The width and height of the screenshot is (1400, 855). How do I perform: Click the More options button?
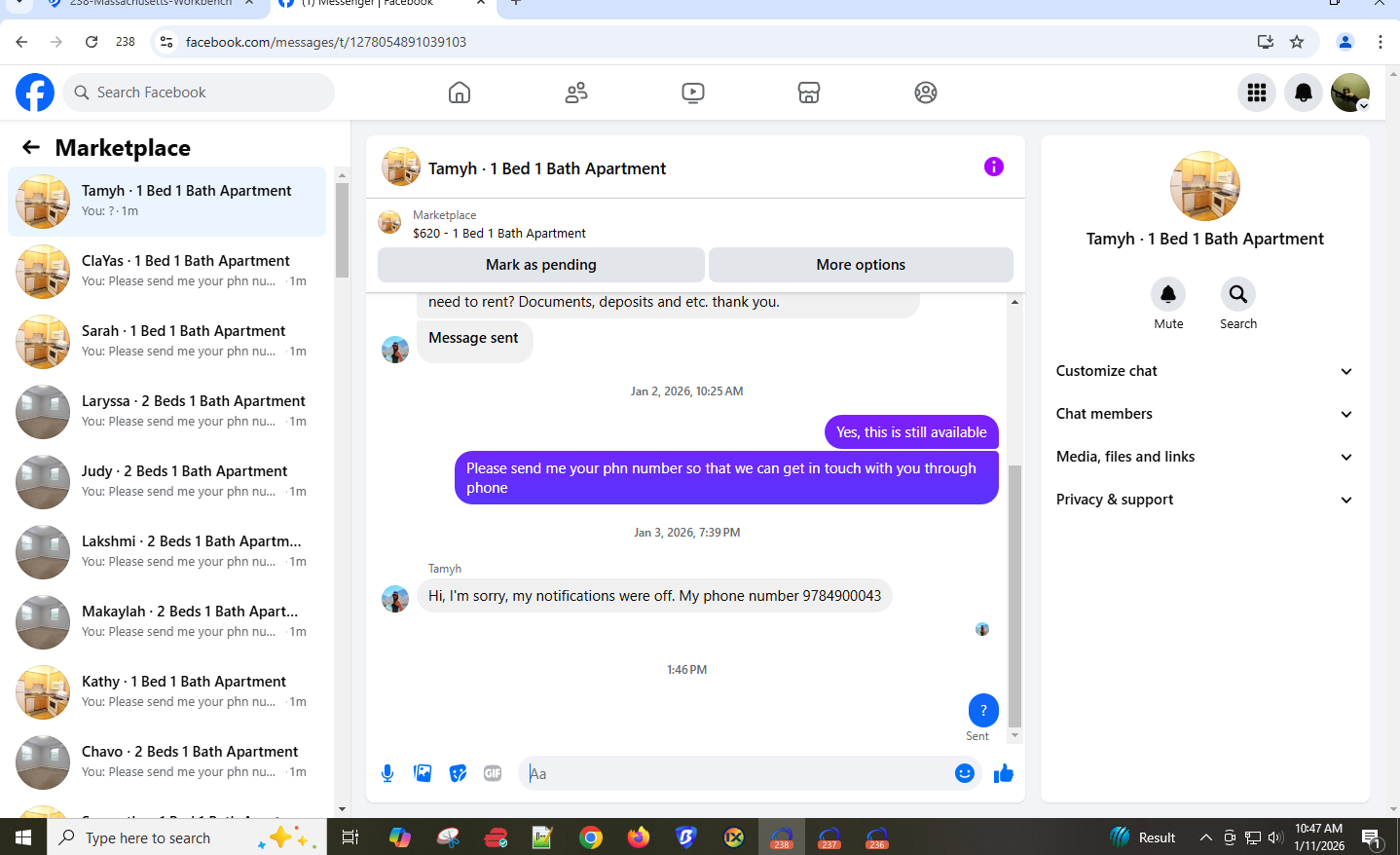(x=861, y=265)
